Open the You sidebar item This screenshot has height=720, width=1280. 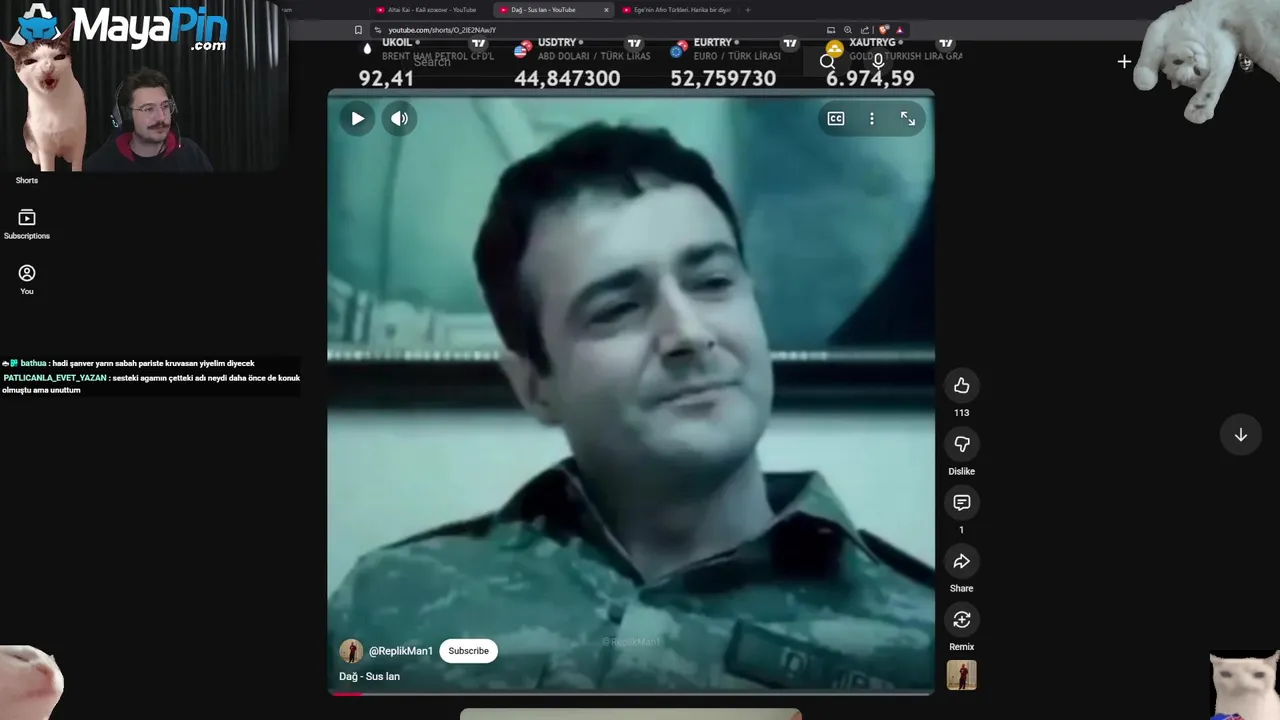[27, 280]
